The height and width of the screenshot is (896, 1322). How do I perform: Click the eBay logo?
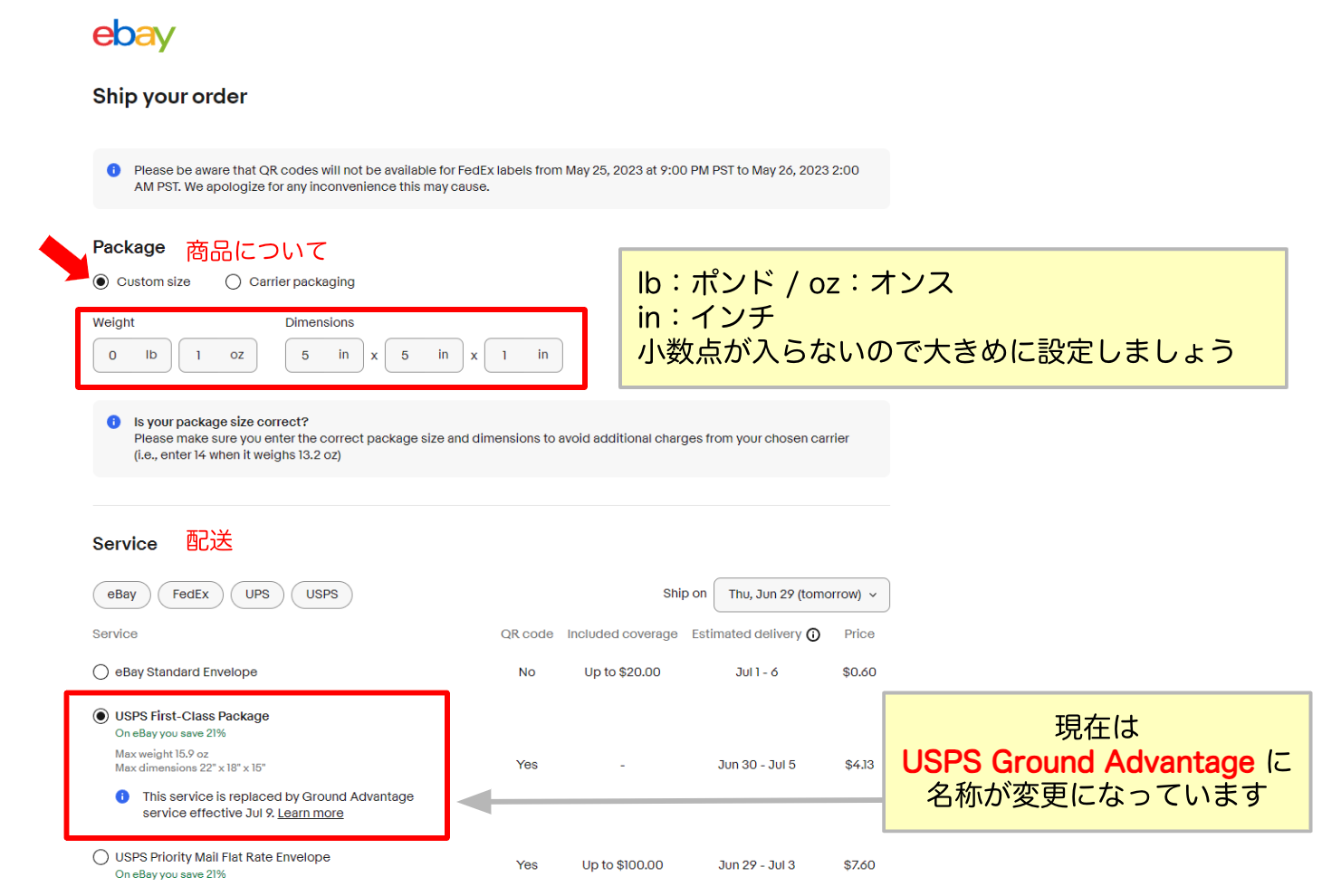coord(134,35)
